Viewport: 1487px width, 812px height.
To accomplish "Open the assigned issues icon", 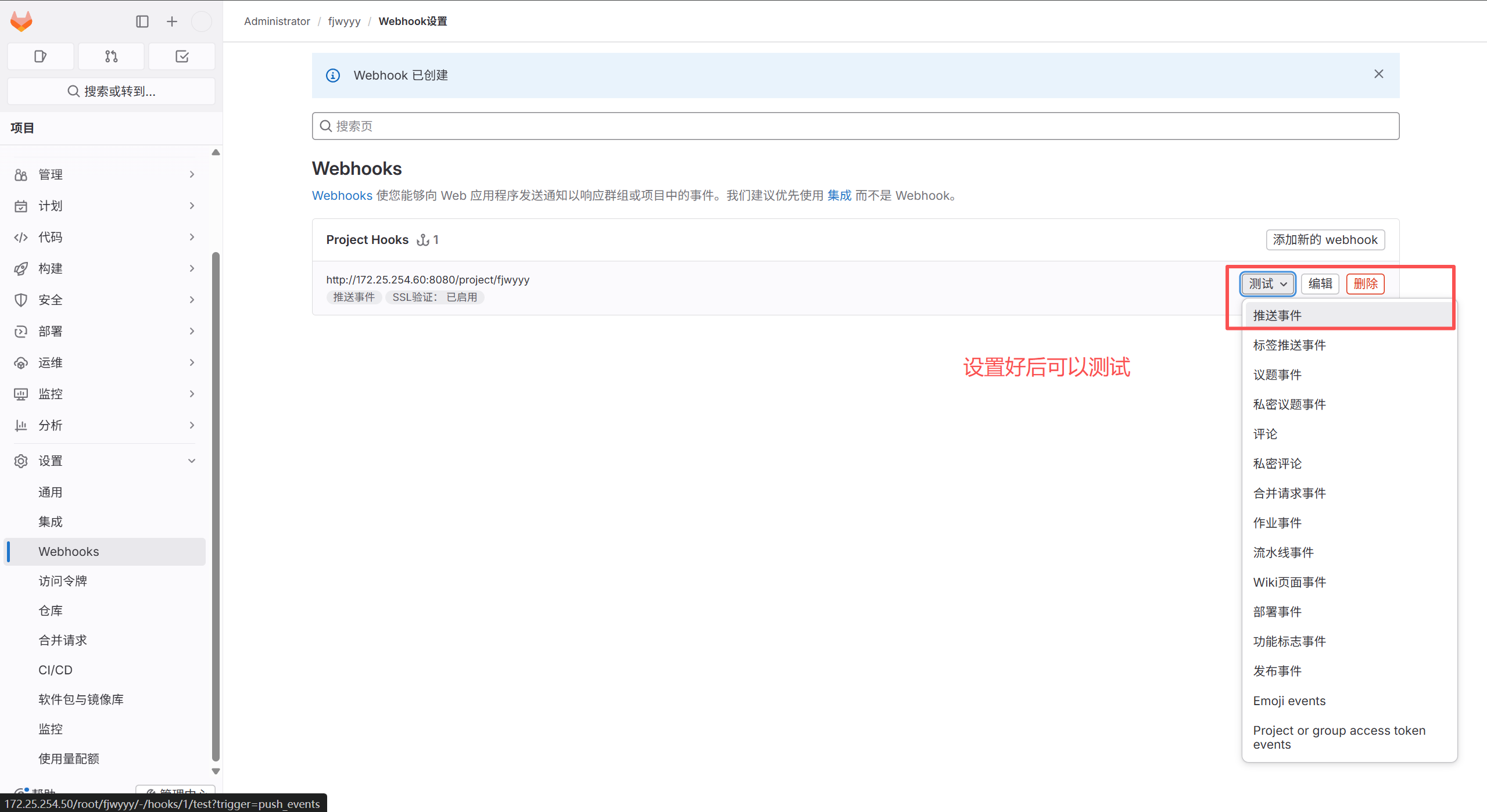I will click(40, 56).
